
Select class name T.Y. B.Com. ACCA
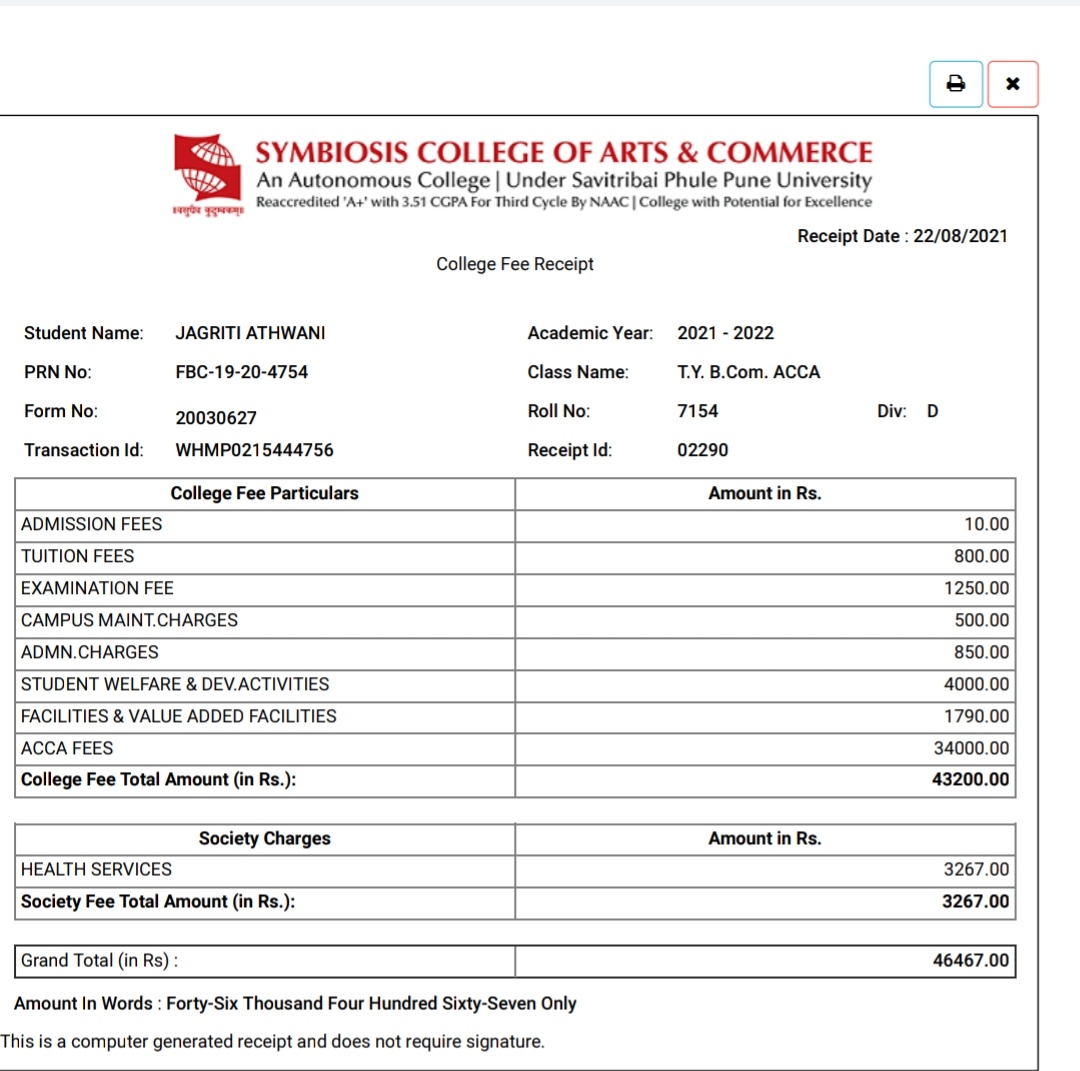[x=748, y=372]
